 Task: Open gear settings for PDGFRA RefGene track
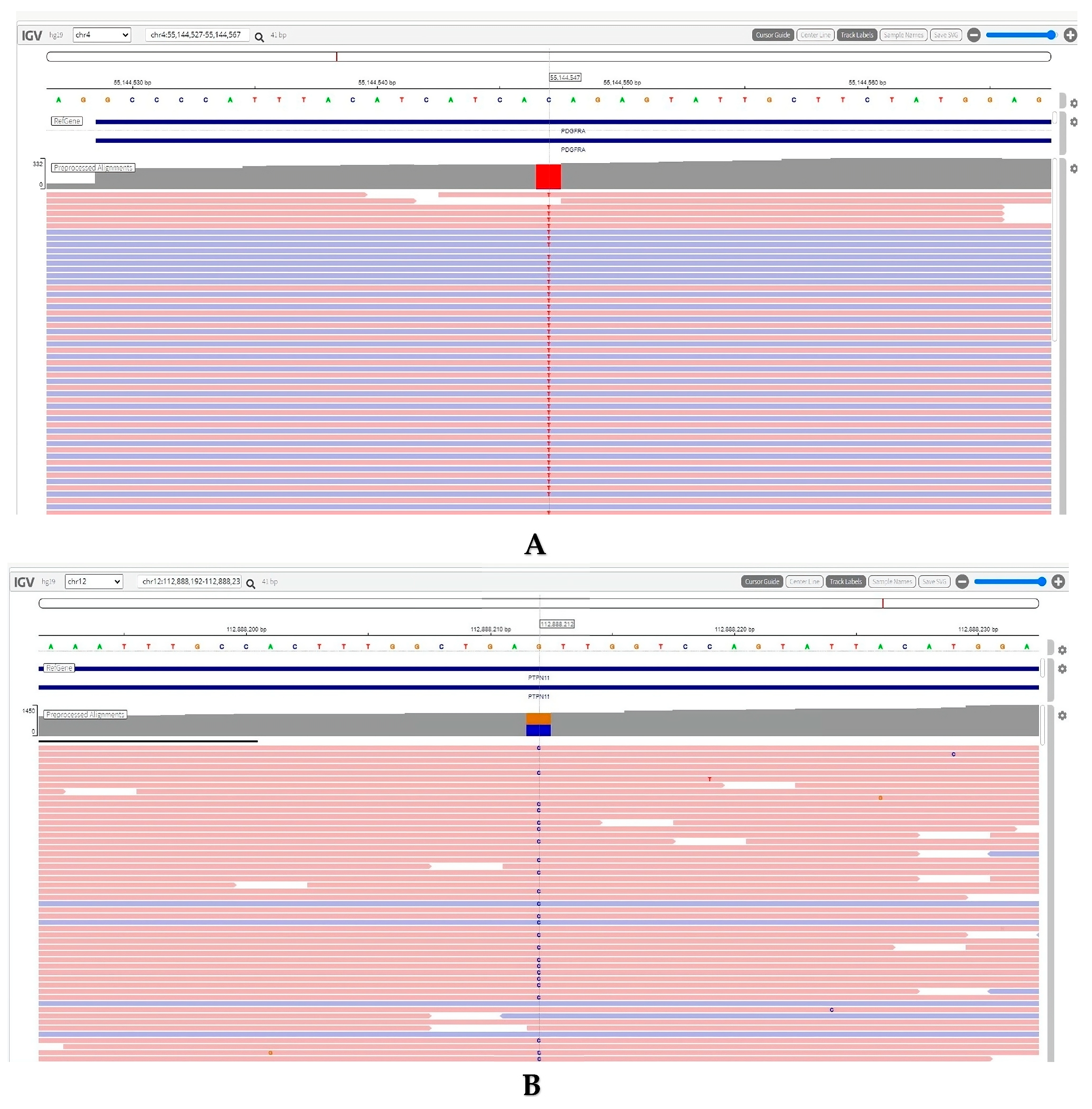(x=1073, y=122)
